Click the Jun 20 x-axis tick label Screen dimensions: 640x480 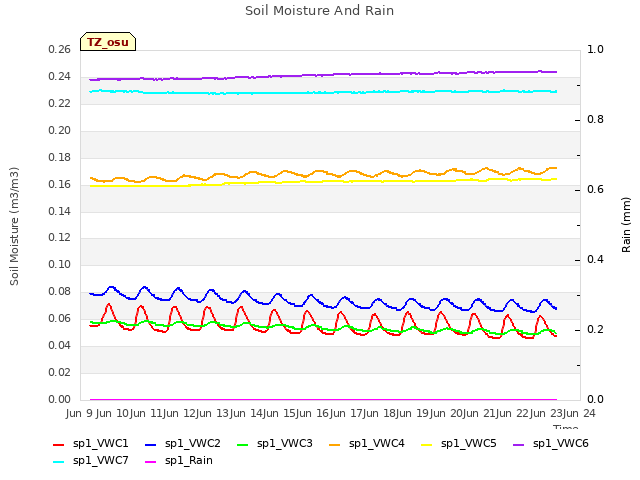tap(447, 413)
